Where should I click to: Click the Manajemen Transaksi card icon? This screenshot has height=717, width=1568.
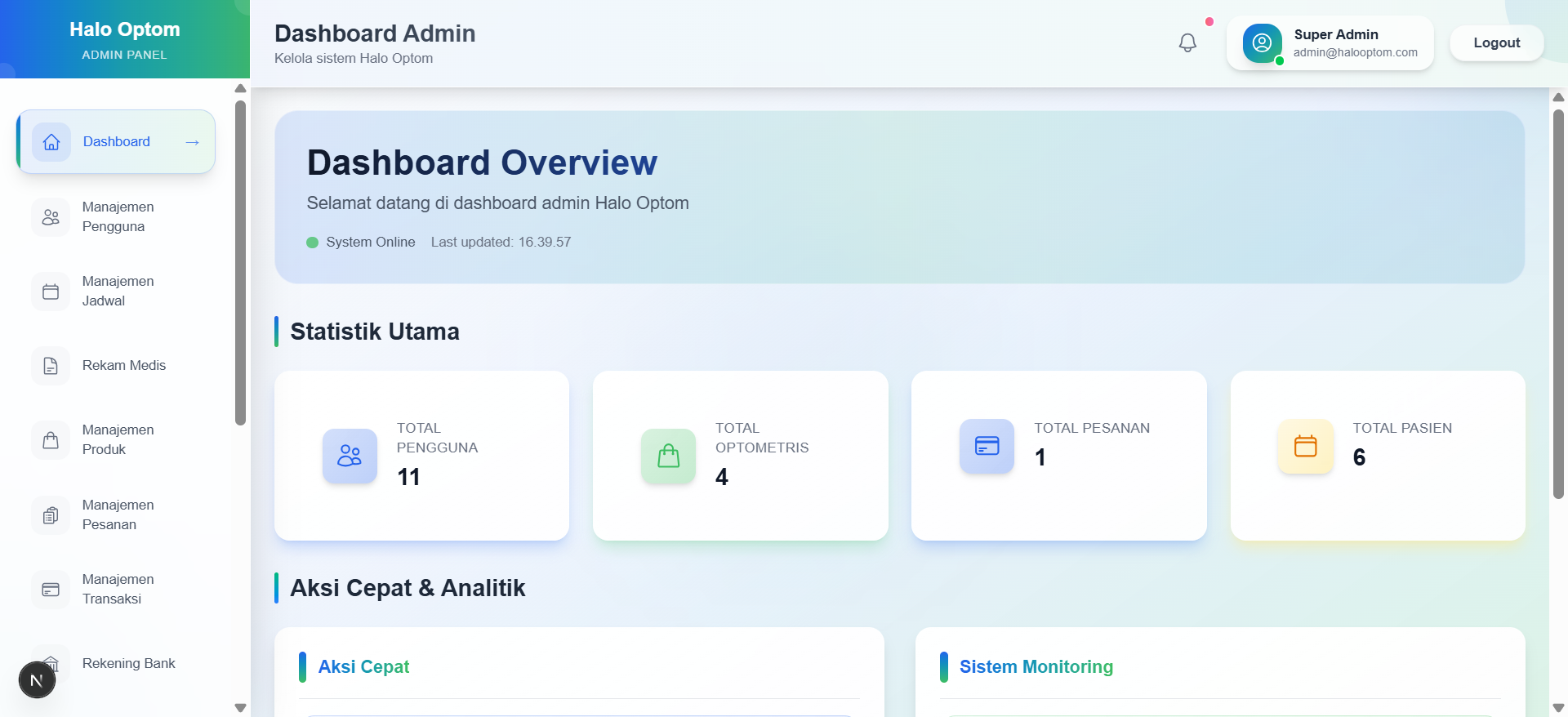coord(51,590)
